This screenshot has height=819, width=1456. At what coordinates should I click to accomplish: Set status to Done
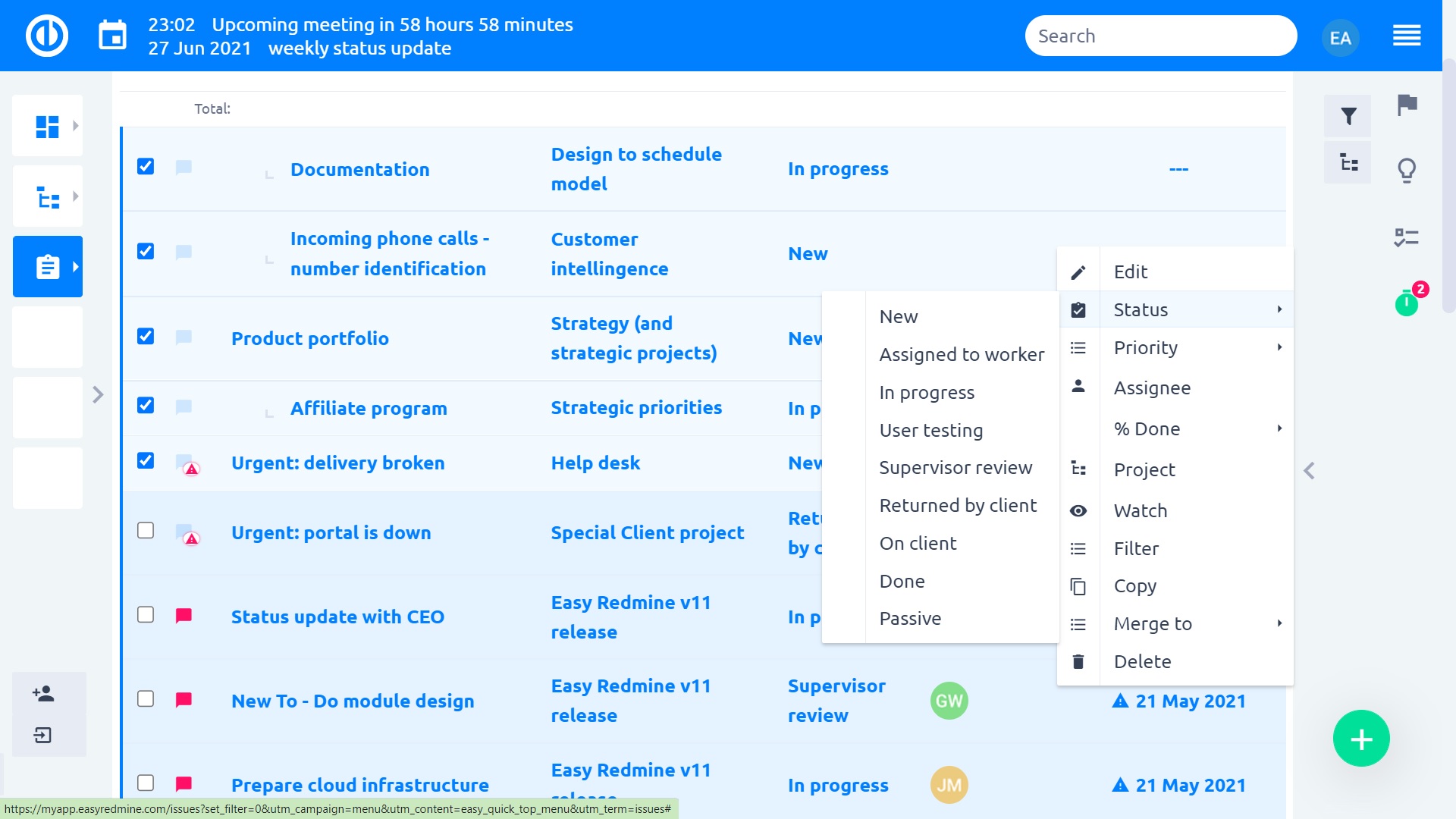(x=902, y=582)
